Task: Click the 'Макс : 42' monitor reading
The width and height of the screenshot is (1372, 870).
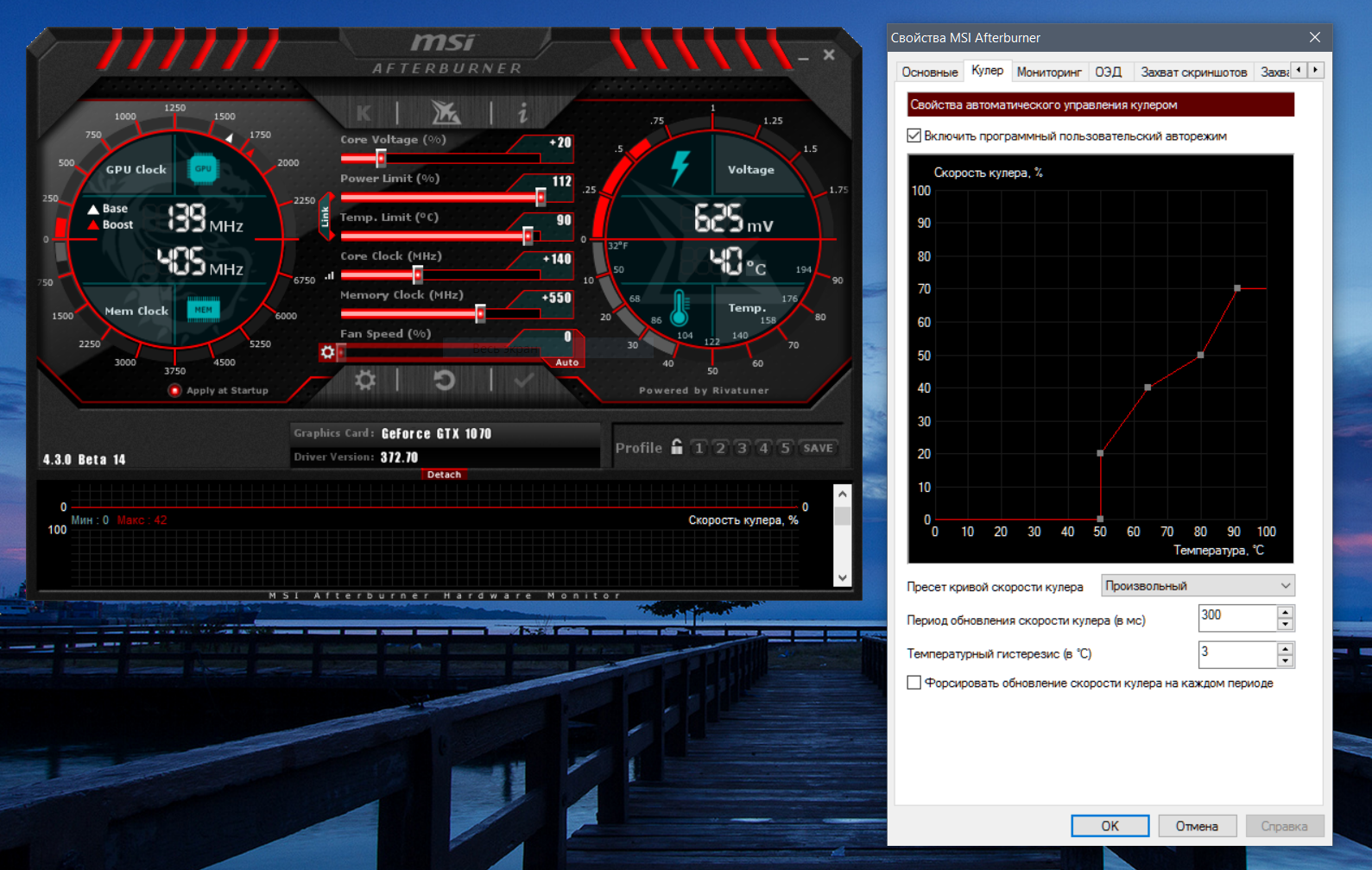Action: (142, 520)
